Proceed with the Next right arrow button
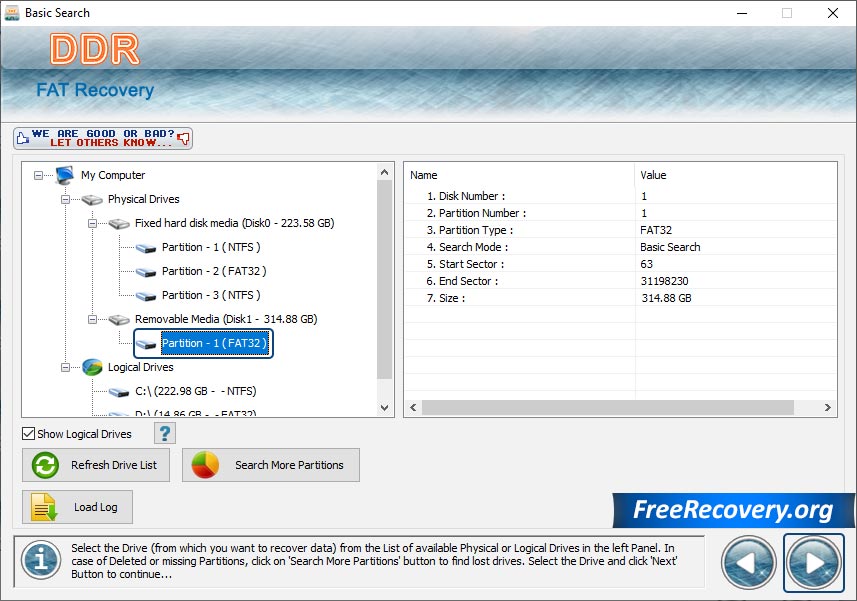The width and height of the screenshot is (857, 601). pyautogui.click(x=814, y=563)
